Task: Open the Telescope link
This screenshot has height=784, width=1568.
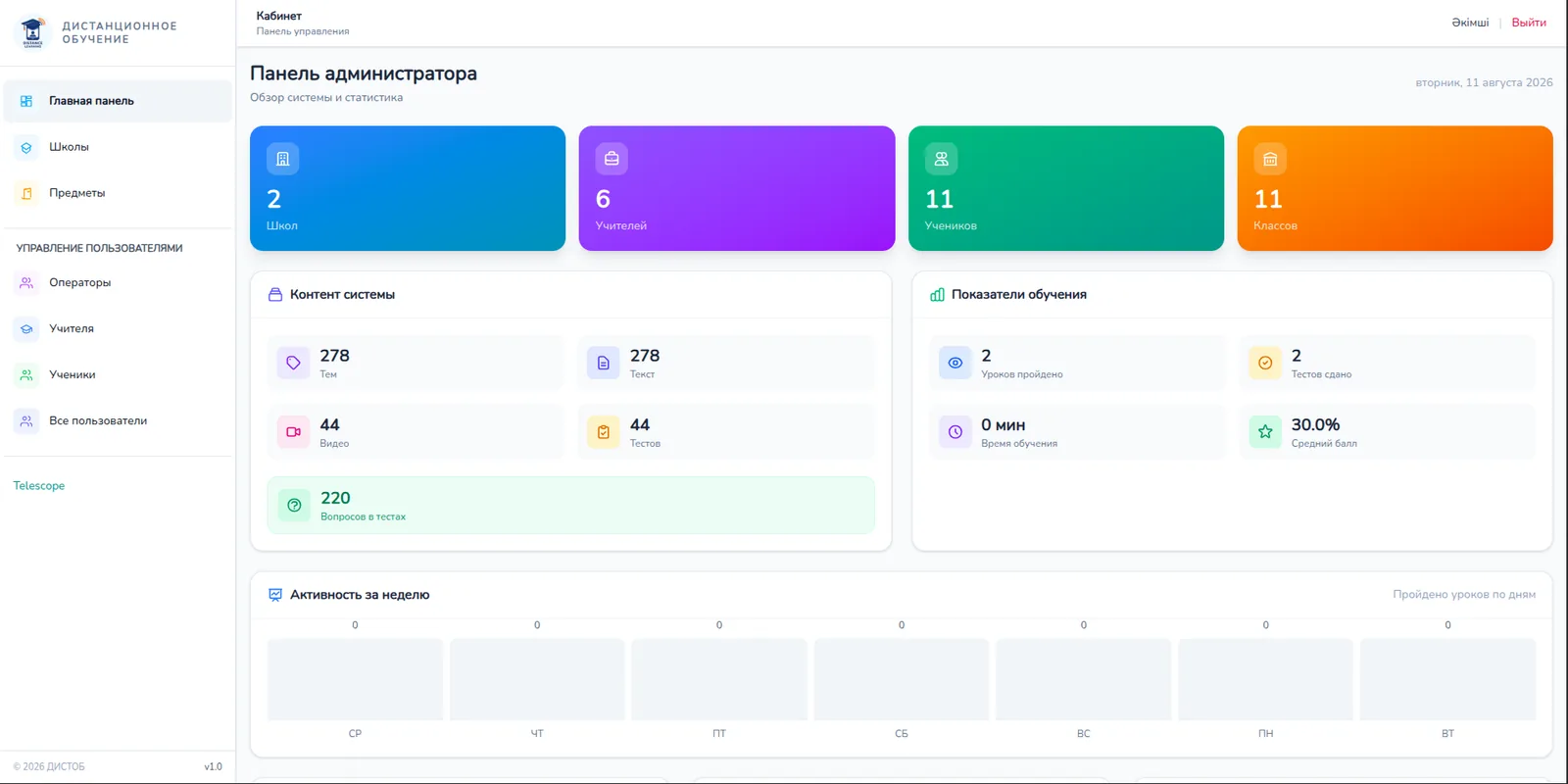Action: [x=39, y=486]
